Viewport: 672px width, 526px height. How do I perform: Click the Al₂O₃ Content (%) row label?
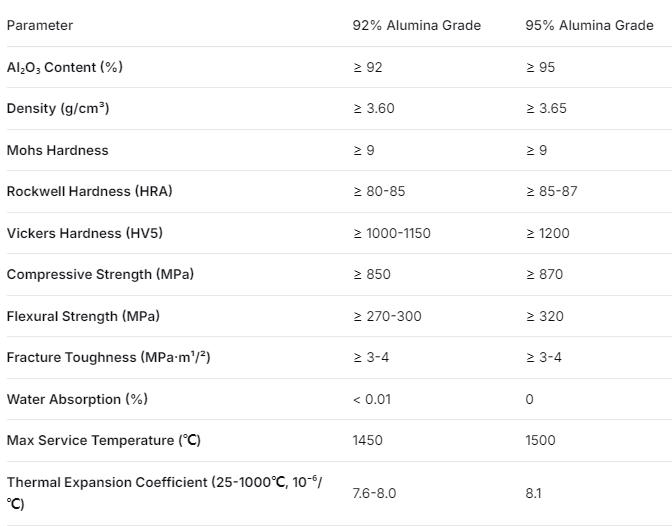tap(65, 67)
